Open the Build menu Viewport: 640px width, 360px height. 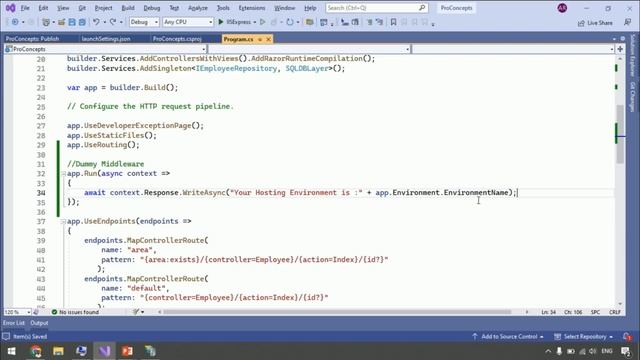click(128, 8)
